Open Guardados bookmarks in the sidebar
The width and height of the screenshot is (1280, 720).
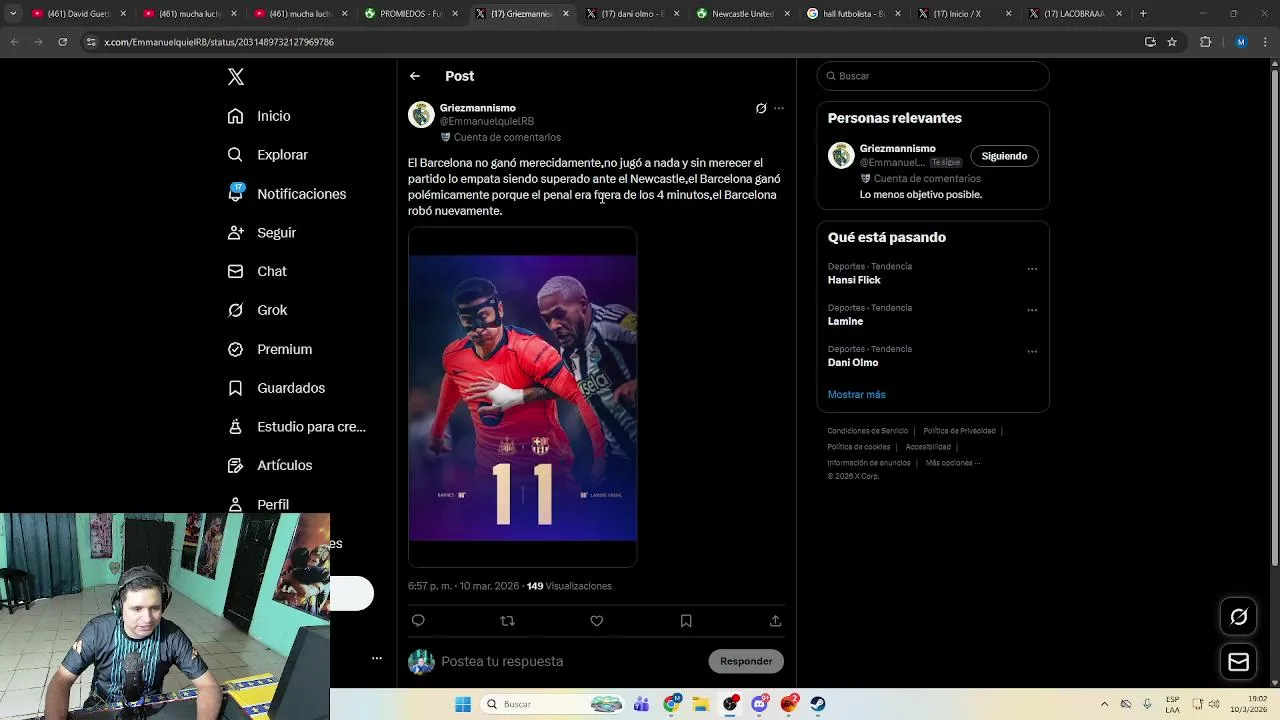coord(276,388)
